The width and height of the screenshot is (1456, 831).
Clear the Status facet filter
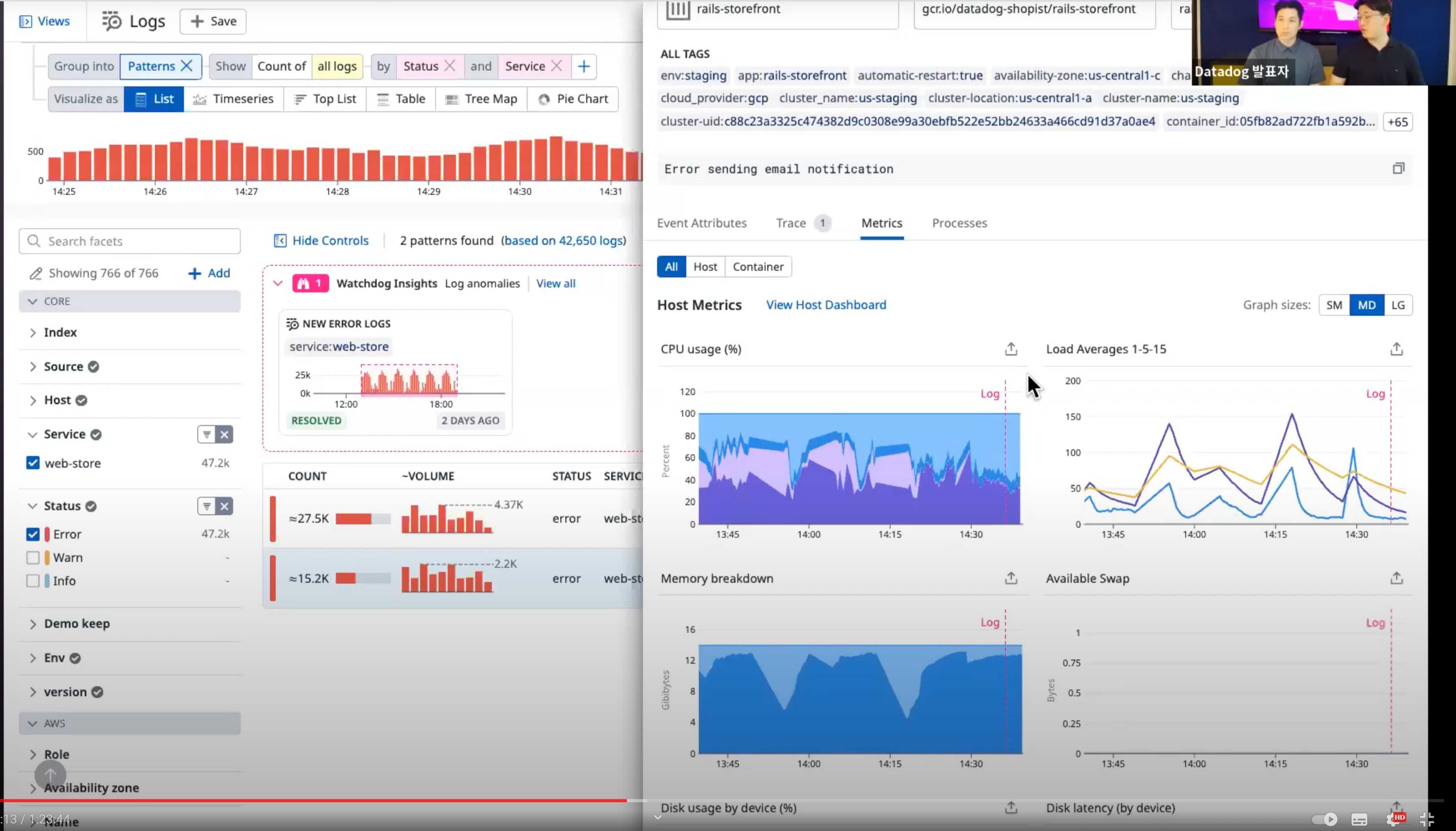coord(224,506)
